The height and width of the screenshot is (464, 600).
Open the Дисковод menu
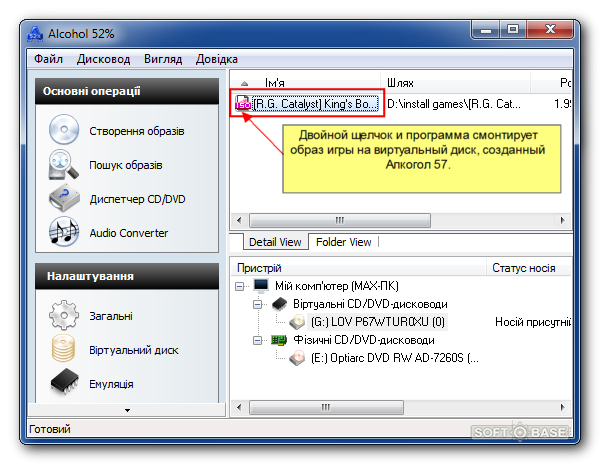103,59
